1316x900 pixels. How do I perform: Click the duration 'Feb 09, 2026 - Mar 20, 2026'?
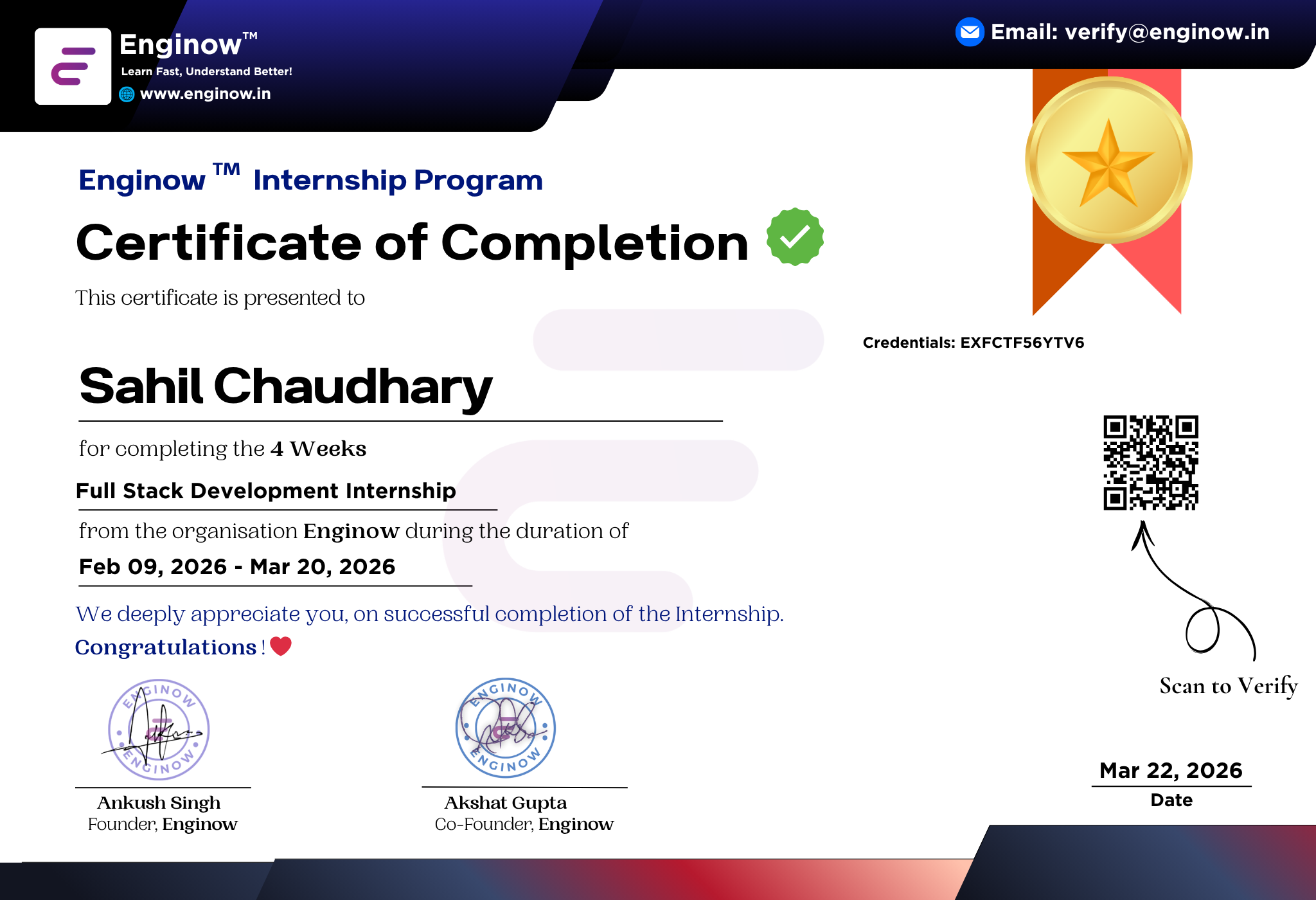[x=237, y=567]
